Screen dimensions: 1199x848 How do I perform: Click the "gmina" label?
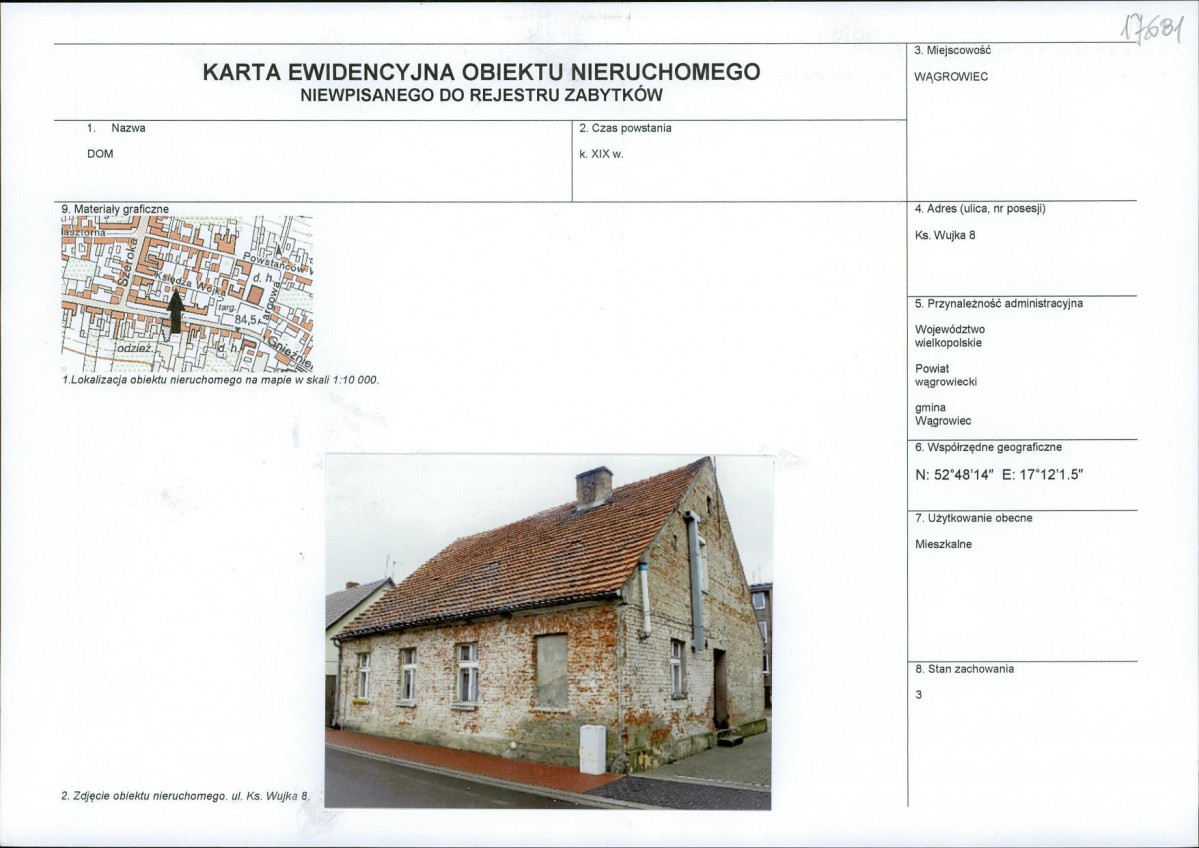coord(930,408)
